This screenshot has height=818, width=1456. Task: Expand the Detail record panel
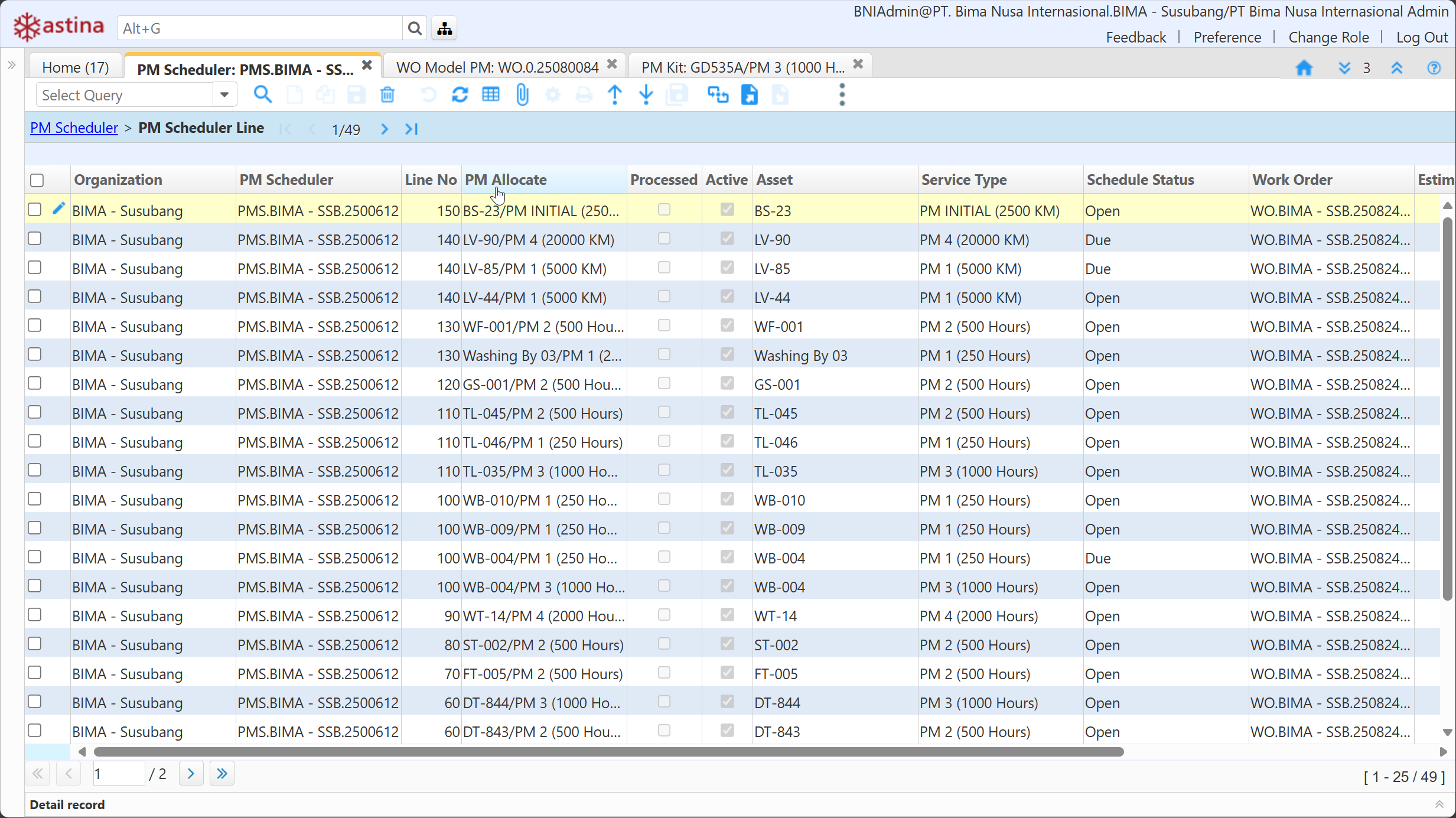tap(1439, 804)
